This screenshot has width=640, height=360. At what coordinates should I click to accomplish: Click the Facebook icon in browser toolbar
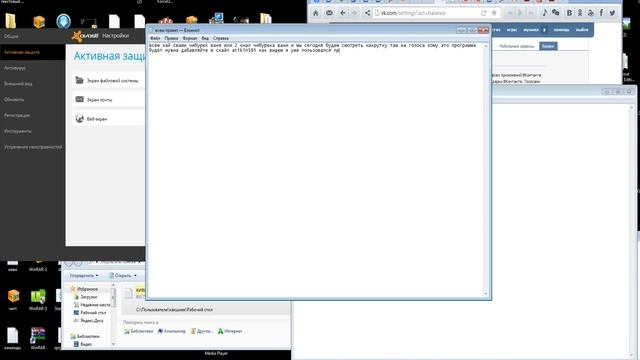point(601,13)
